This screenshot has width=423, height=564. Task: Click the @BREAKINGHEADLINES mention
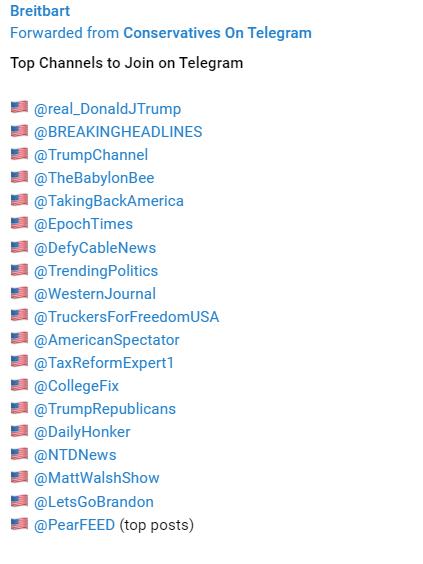pyautogui.click(x=118, y=132)
